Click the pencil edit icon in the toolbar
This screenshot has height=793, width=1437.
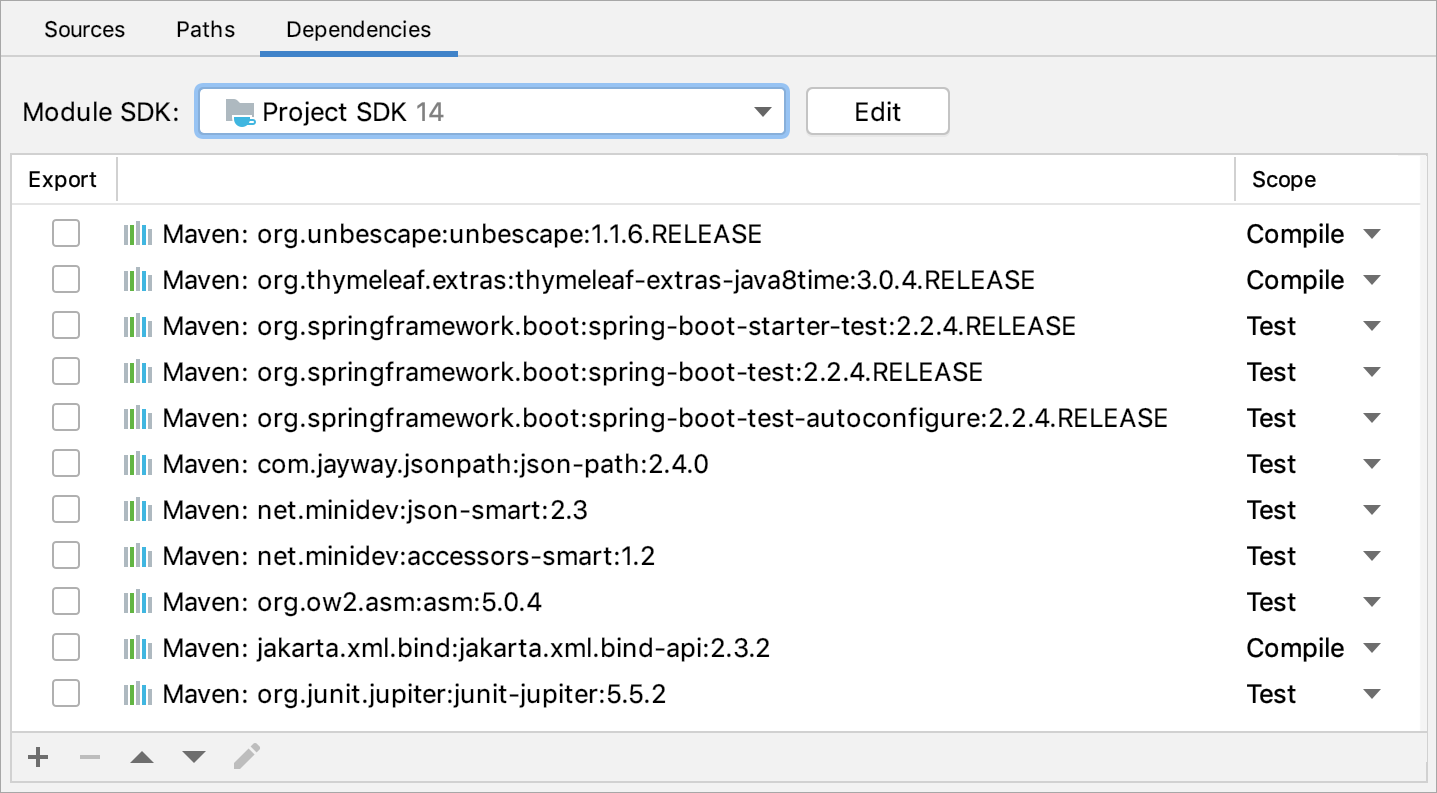[x=247, y=757]
